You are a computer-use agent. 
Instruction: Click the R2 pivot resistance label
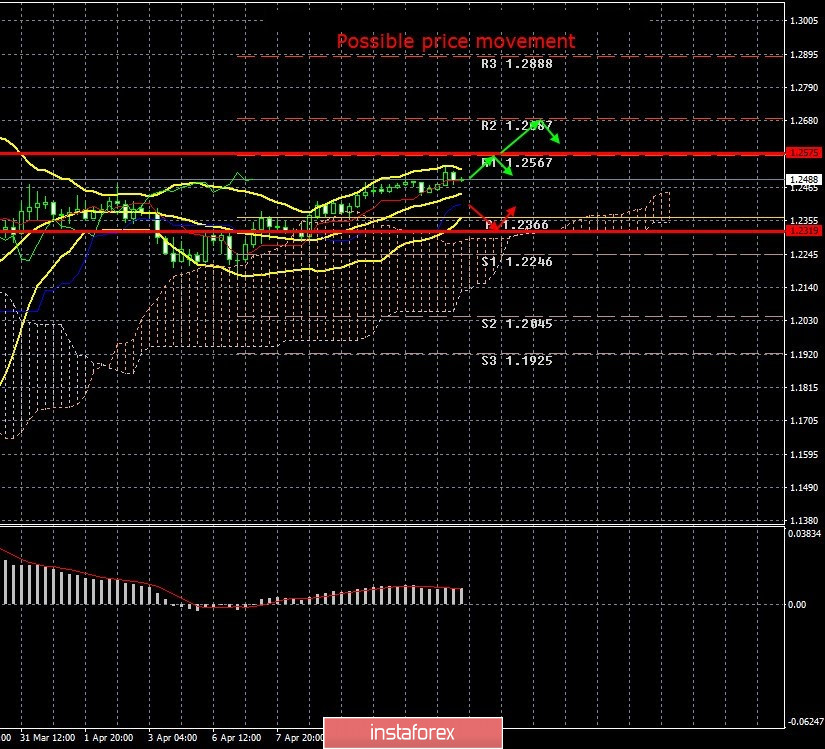[x=517, y=126]
